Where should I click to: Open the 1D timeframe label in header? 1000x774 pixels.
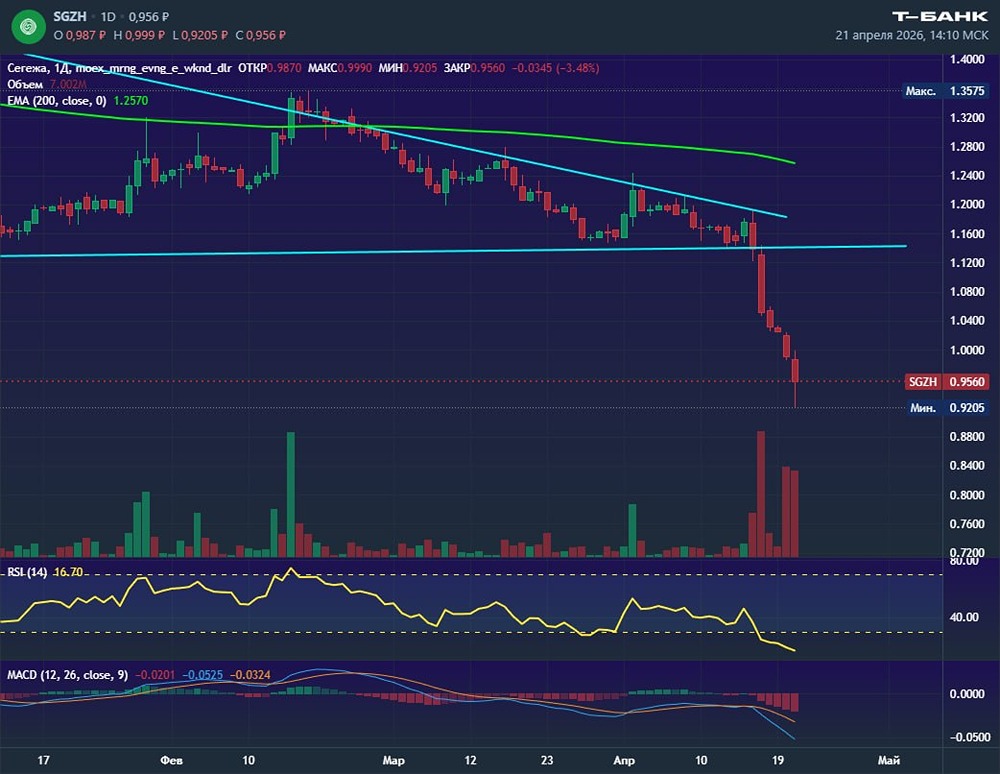tap(108, 17)
